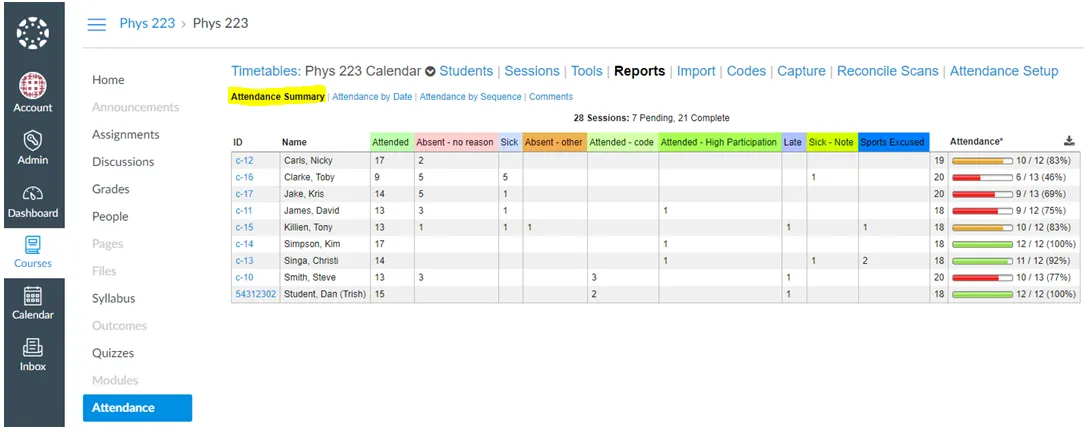
Task: Click the green Attended column header
Action: [x=391, y=142]
